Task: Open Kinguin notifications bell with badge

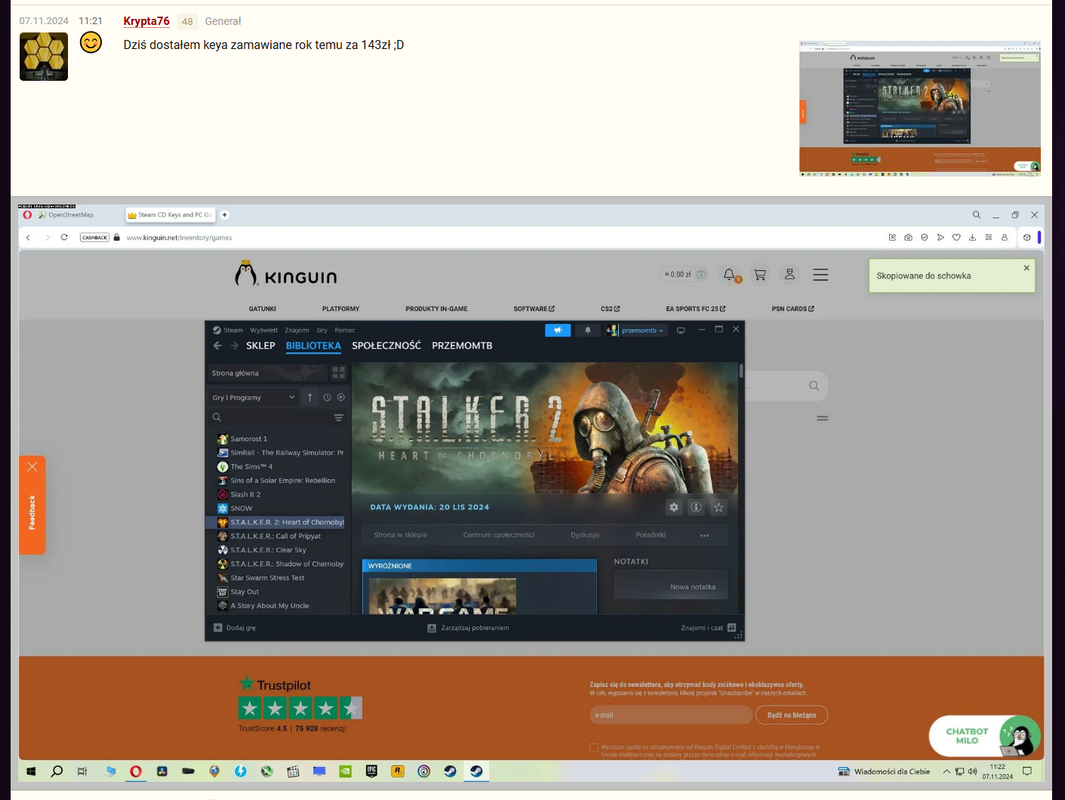Action: pos(729,275)
